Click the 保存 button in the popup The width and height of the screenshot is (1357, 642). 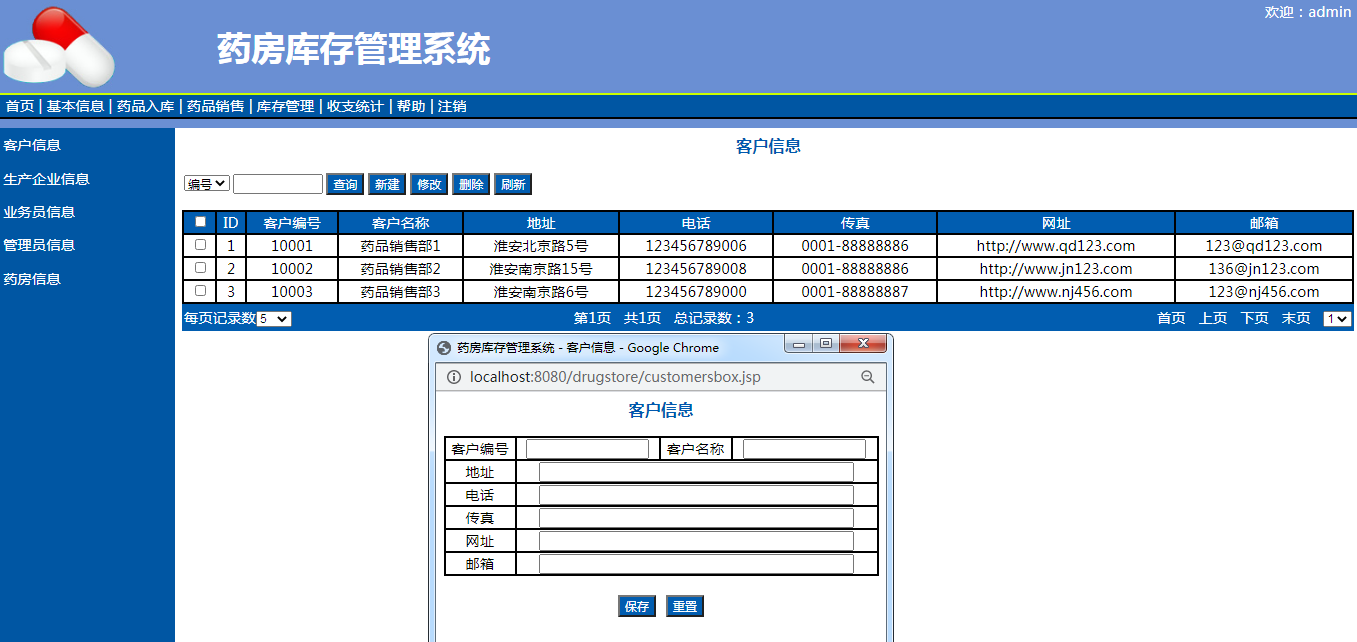(x=637, y=606)
